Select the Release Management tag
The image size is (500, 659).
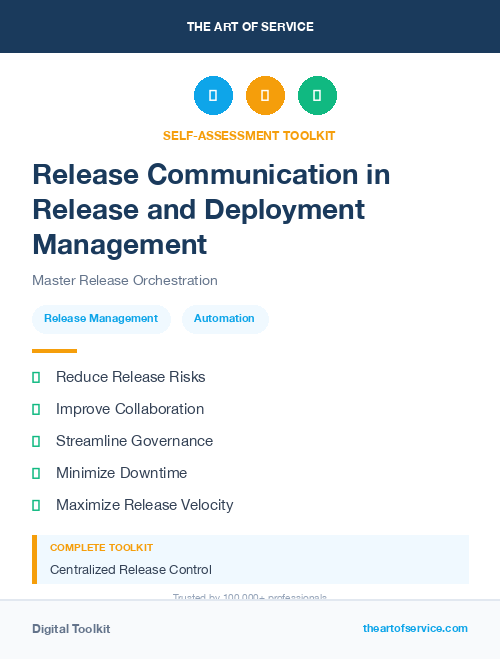coord(101,319)
